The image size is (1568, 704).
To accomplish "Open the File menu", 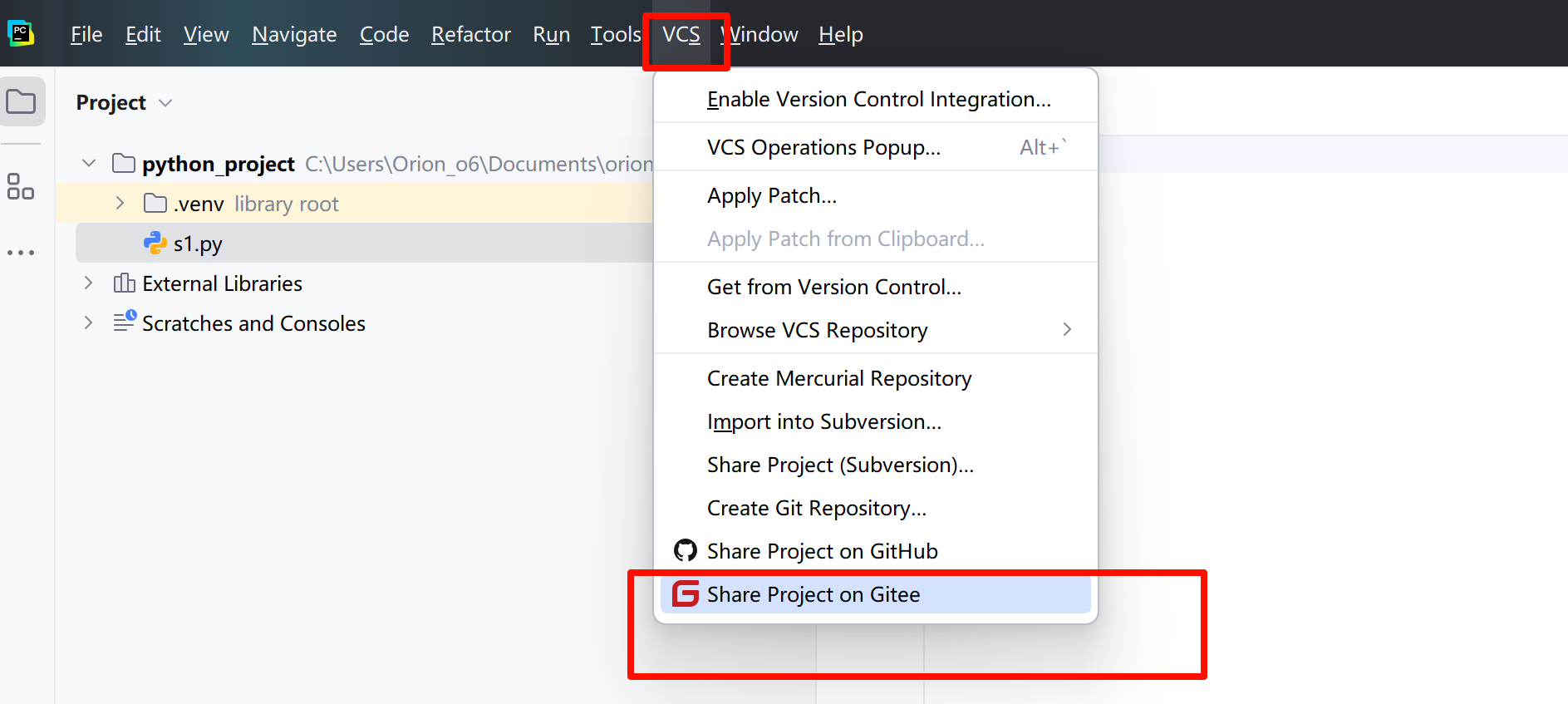I will 86,34.
